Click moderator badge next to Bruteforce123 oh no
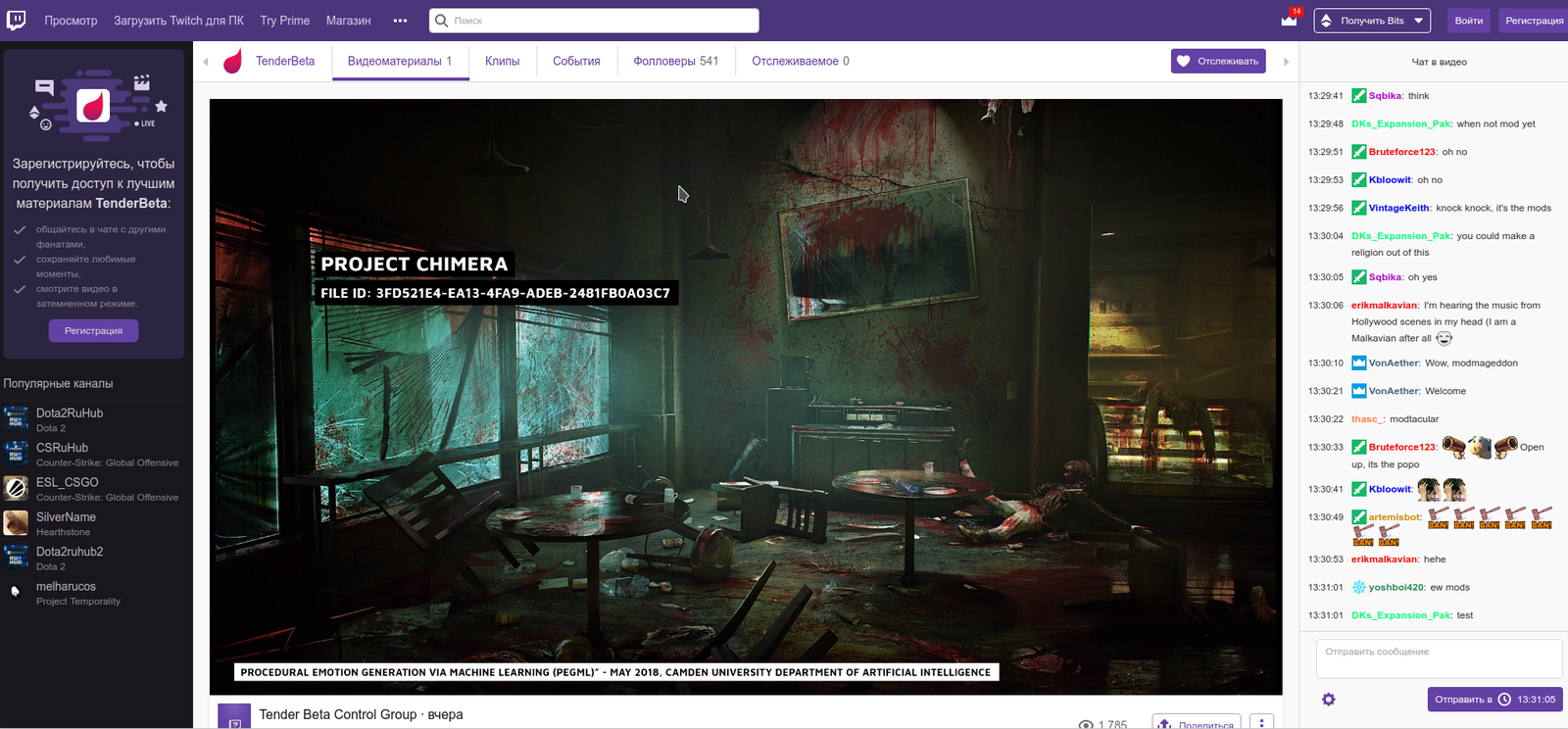Screen dimensions: 1568x729 [1358, 152]
